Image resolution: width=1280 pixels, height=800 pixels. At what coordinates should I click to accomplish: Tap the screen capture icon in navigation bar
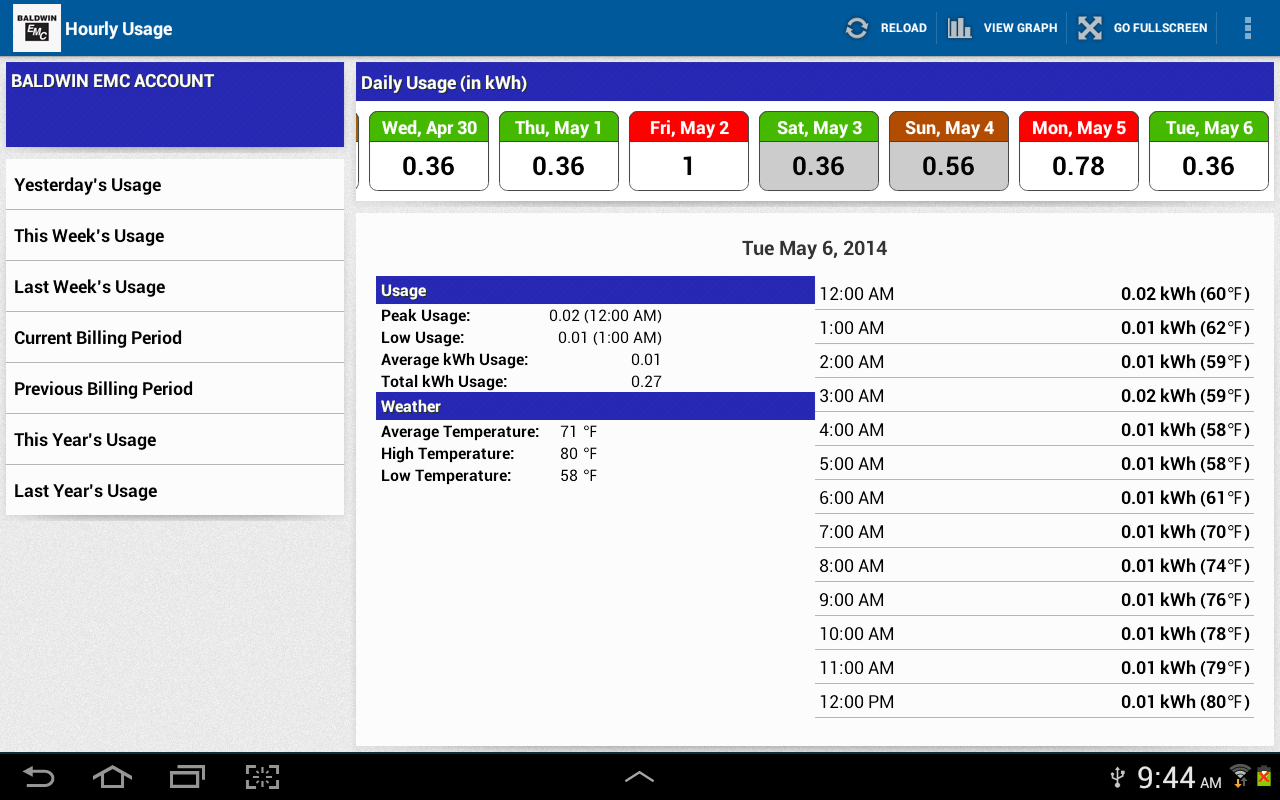click(x=262, y=776)
